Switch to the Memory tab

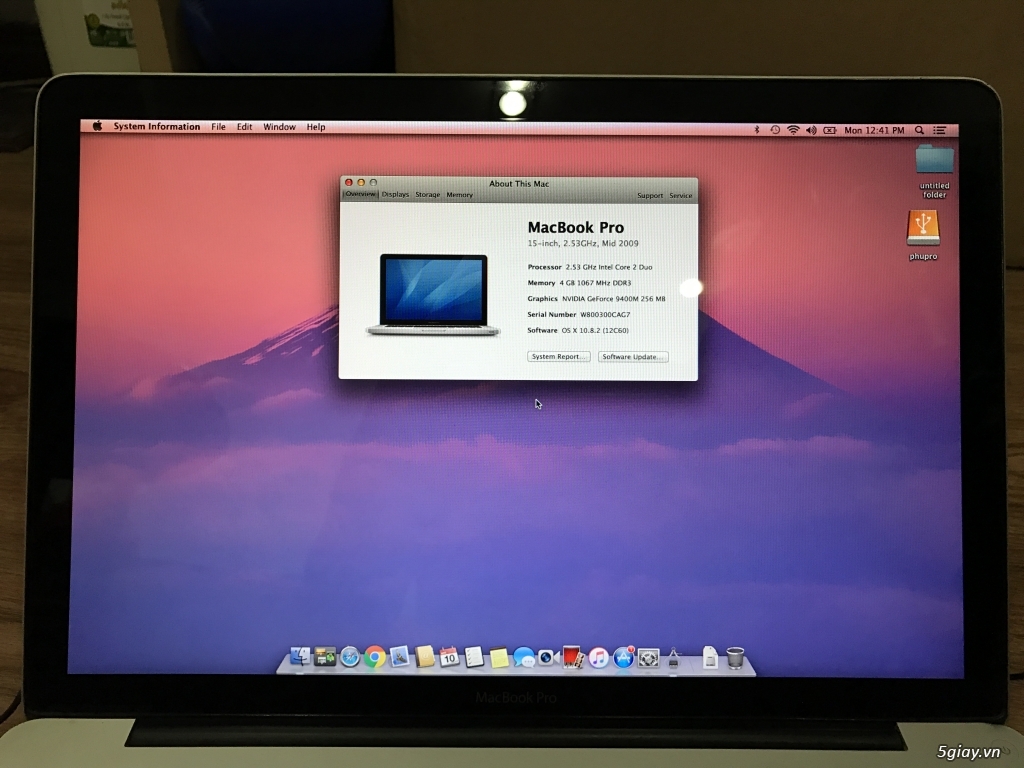[x=460, y=195]
